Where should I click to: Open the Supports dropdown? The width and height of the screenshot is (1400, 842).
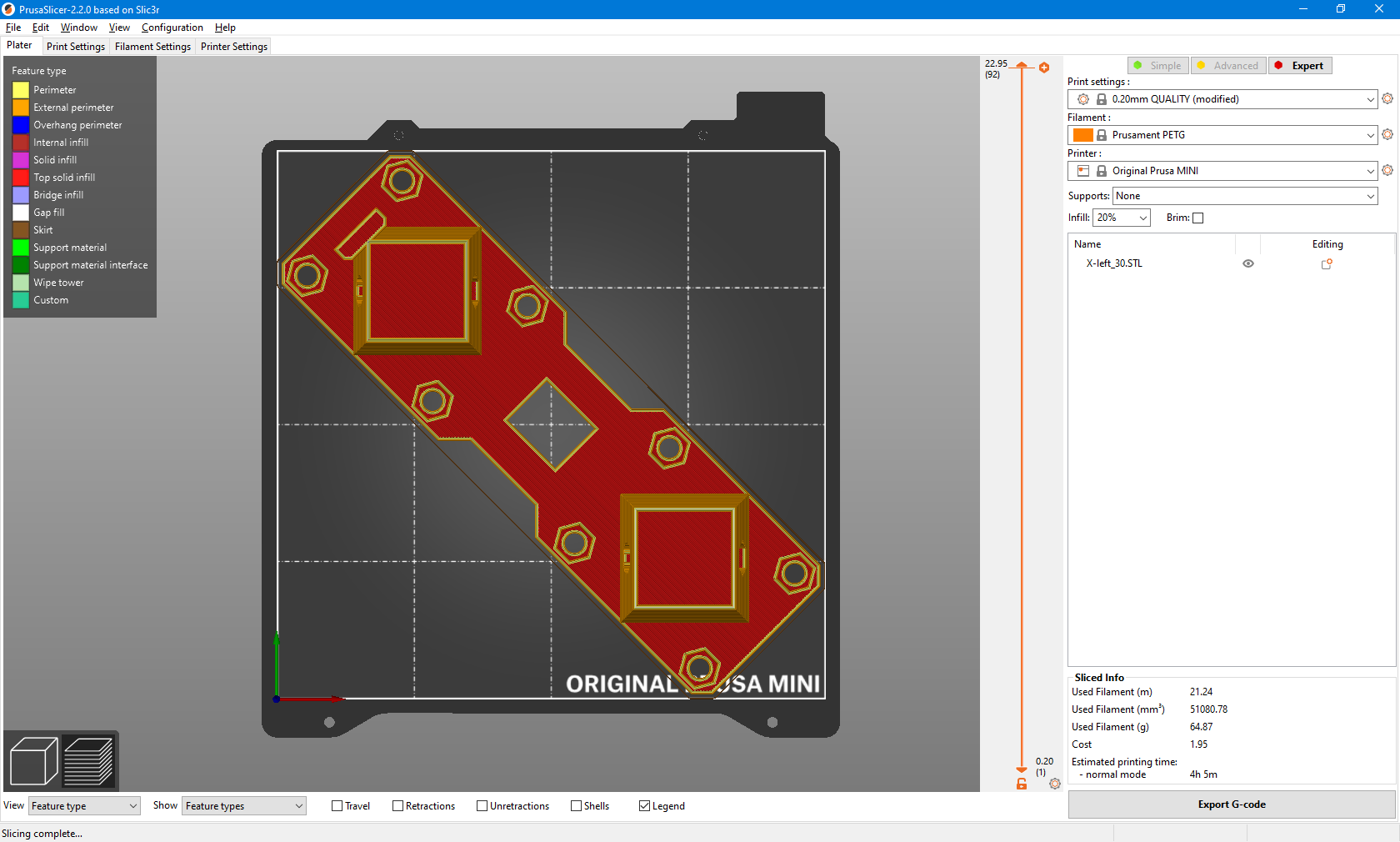pyautogui.click(x=1245, y=196)
